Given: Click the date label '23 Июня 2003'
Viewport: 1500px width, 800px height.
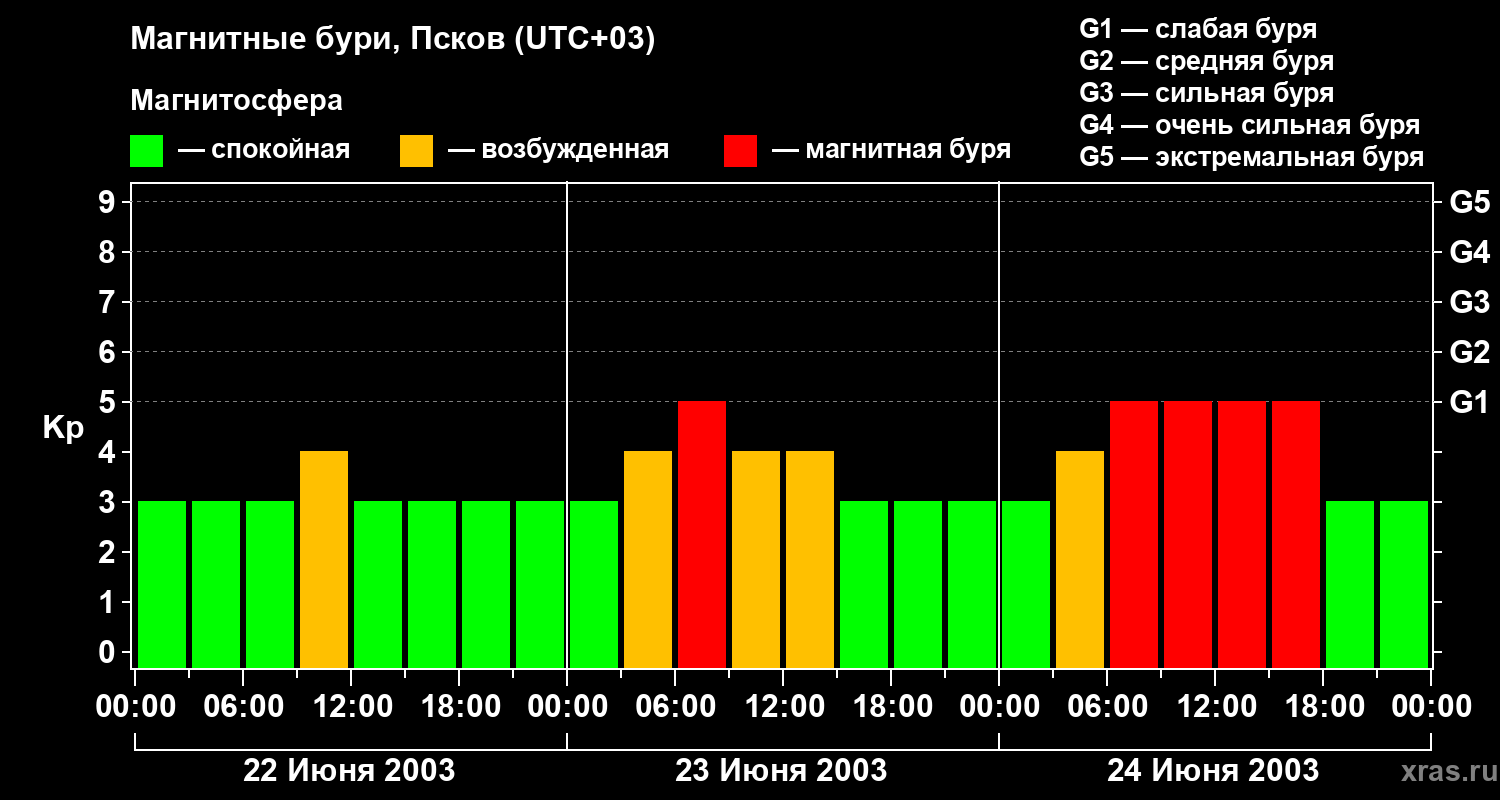Looking at the screenshot, I should (781, 771).
